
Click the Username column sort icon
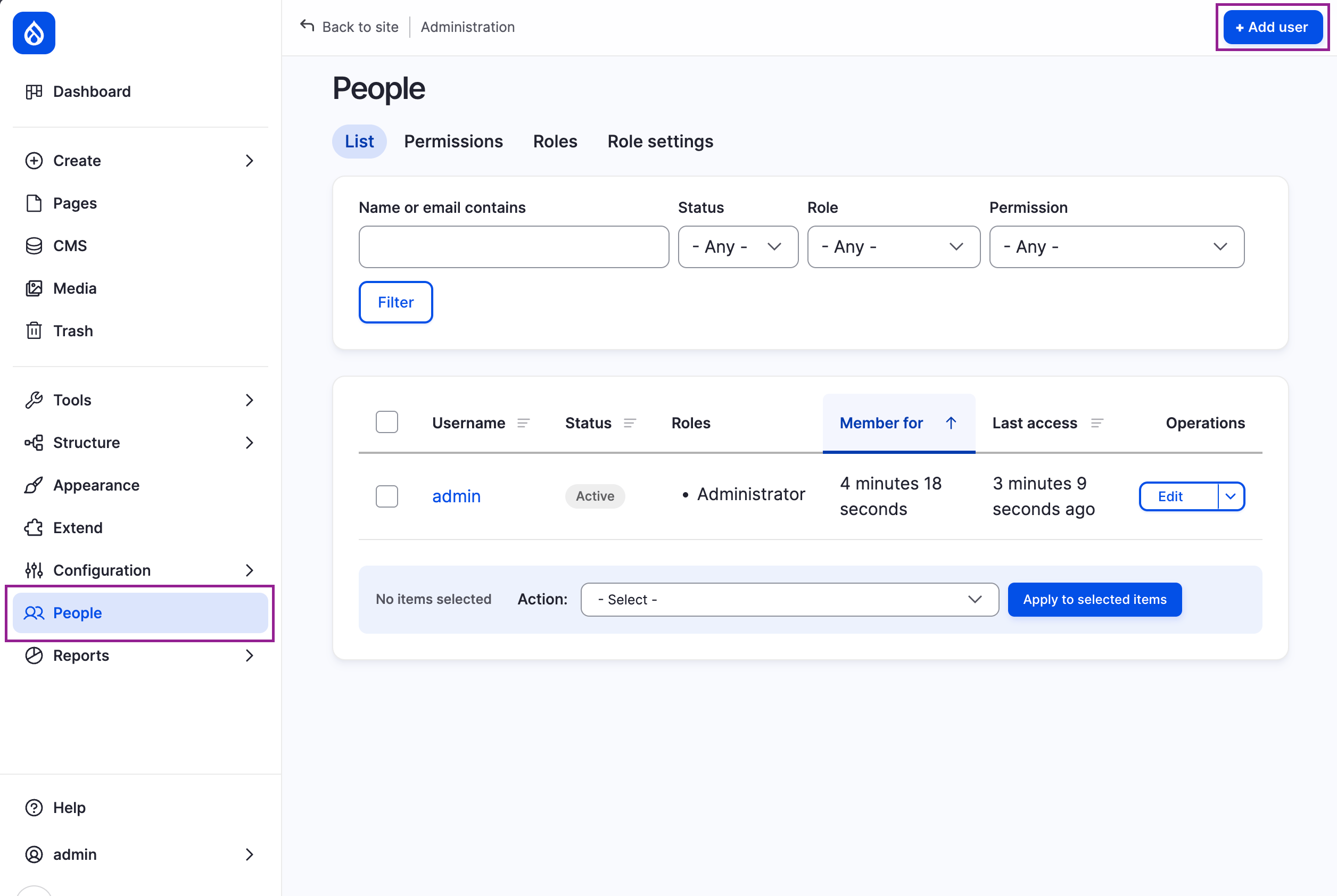click(523, 423)
